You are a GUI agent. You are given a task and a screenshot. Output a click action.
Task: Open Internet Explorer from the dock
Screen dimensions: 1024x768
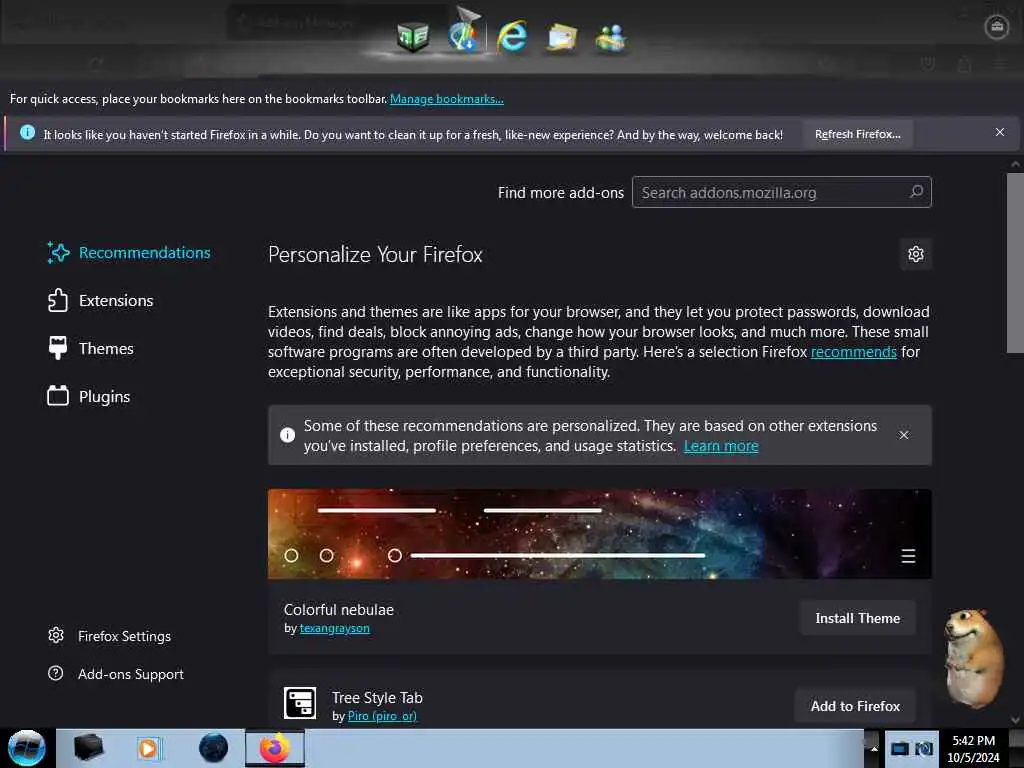[512, 36]
